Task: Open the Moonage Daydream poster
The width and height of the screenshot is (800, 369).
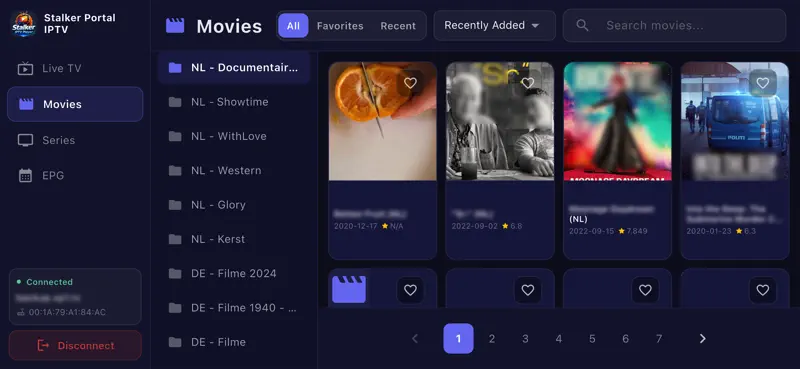Action: [x=617, y=121]
